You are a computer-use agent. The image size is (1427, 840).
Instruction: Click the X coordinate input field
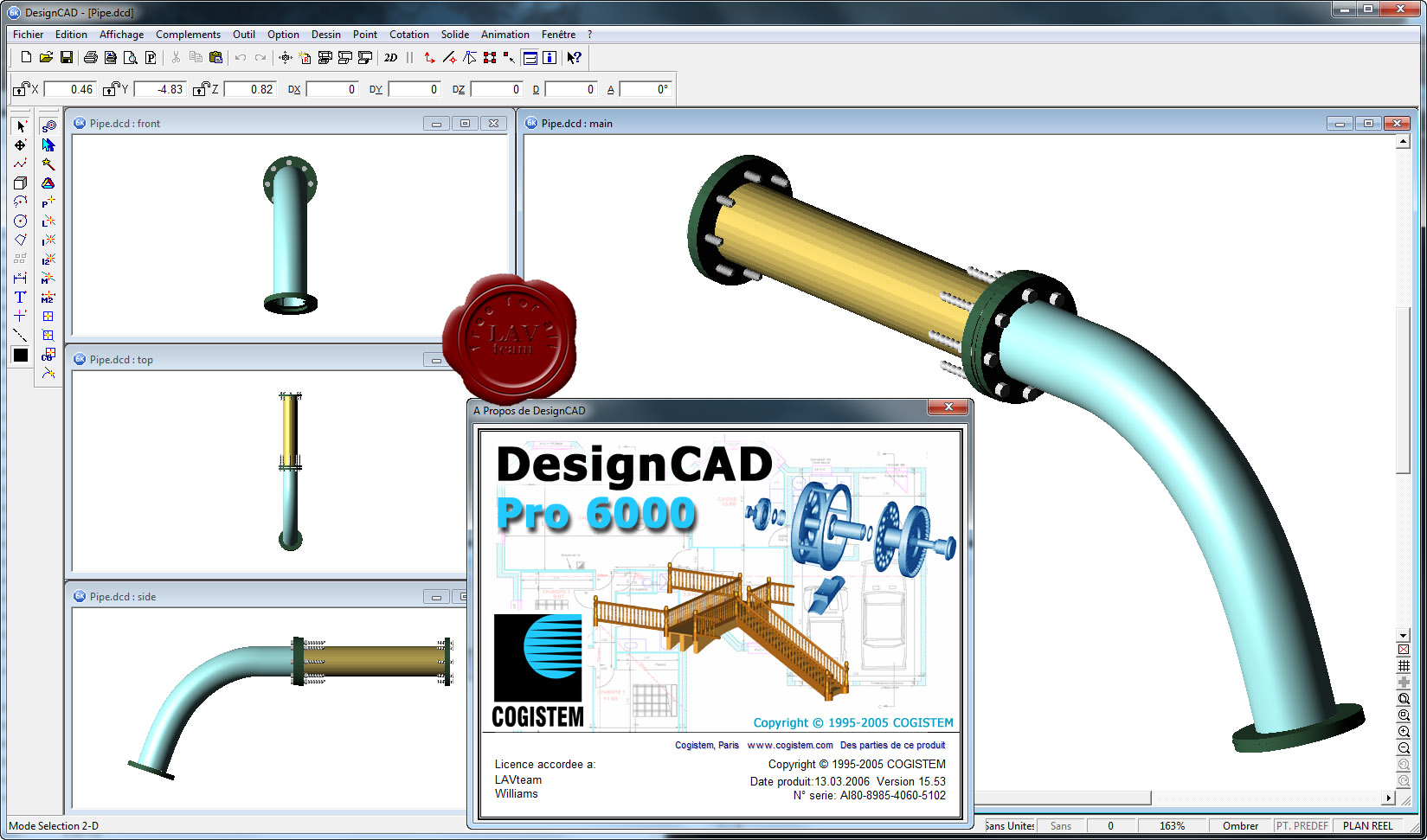[x=69, y=89]
